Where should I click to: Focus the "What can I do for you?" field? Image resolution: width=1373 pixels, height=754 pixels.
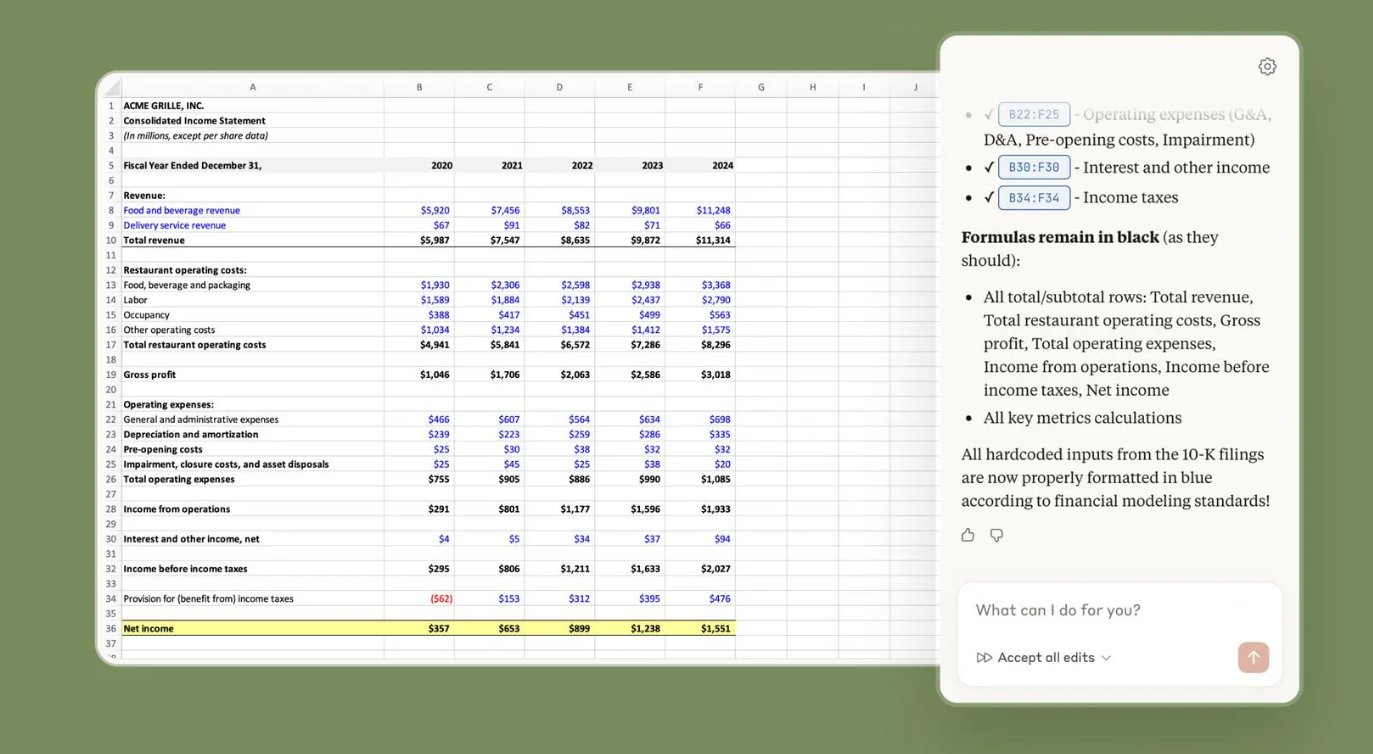click(x=1118, y=610)
